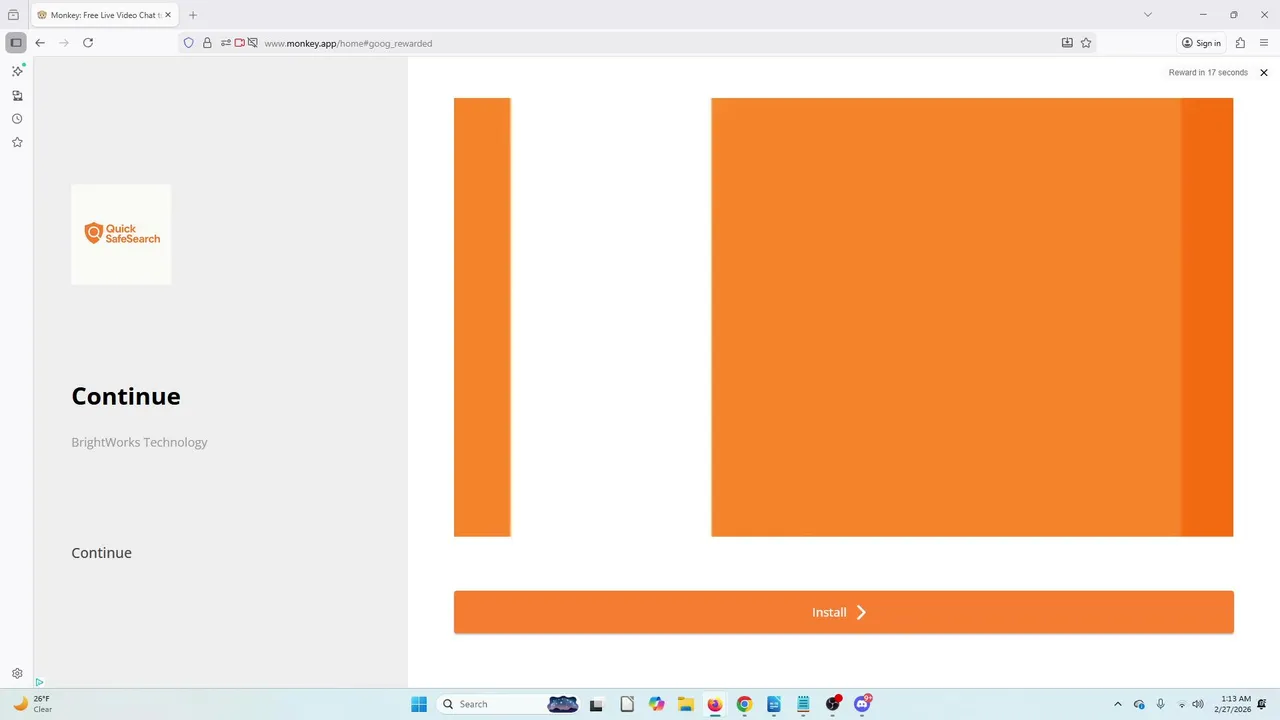Click the camera sharing indicator icon
Screen dimensions: 1280x720
(240, 43)
